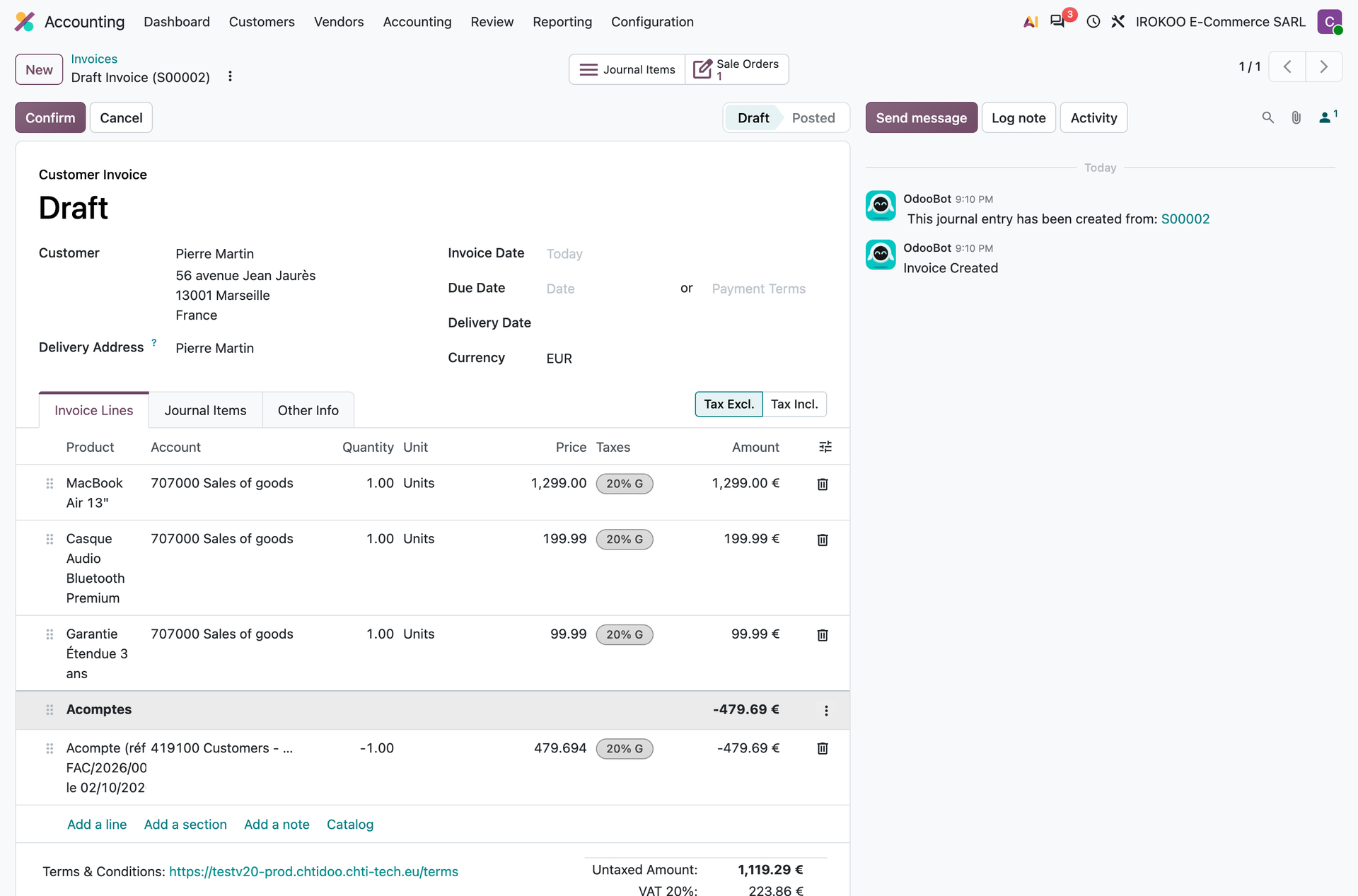
Task: Open the developer tools wrench icon
Action: pos(1118,22)
